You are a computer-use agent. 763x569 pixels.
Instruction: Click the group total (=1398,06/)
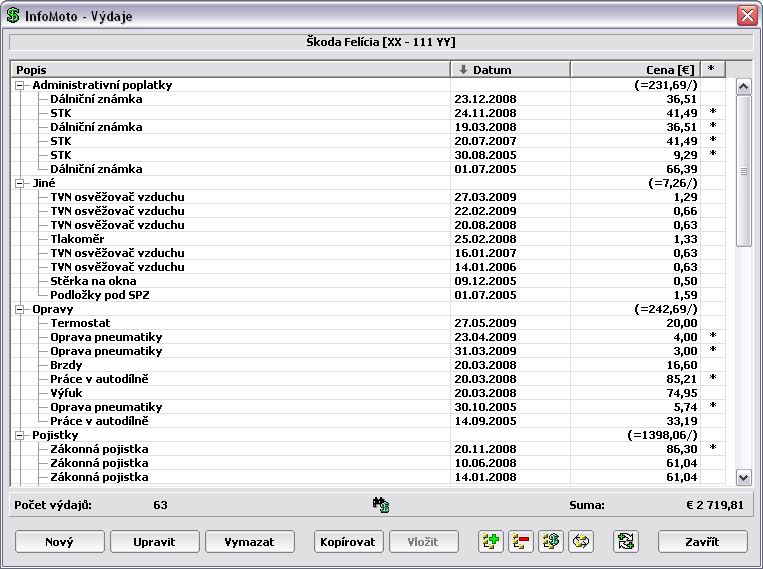[662, 436]
